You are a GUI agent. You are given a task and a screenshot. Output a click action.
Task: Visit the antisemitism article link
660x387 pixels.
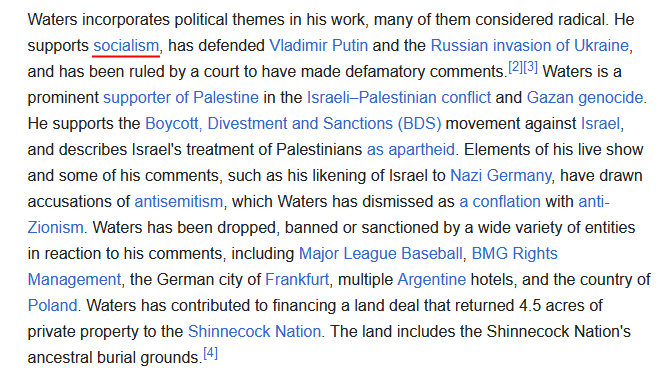pyautogui.click(x=178, y=202)
